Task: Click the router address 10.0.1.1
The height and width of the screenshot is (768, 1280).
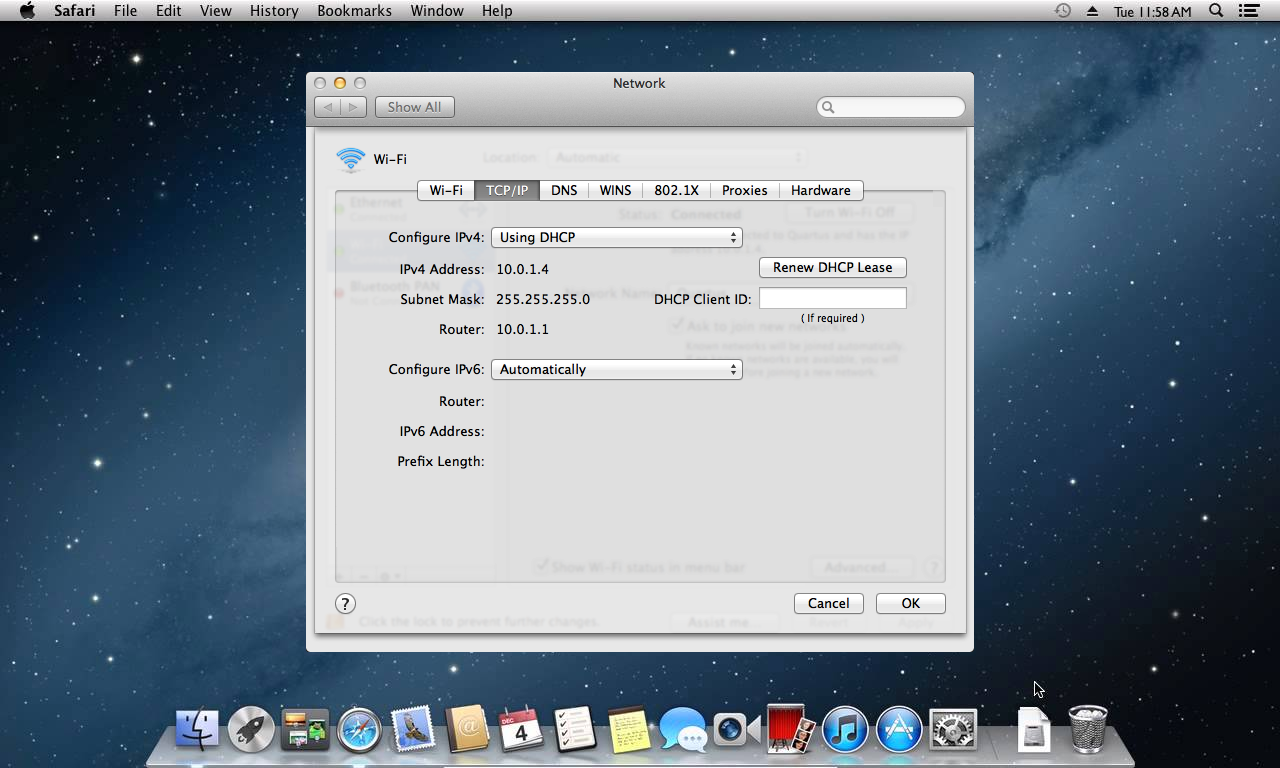Action: coord(523,329)
